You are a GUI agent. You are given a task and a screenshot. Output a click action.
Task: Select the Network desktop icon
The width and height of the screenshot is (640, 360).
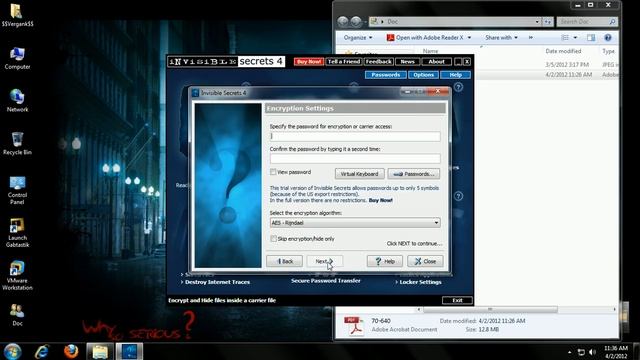[17, 100]
